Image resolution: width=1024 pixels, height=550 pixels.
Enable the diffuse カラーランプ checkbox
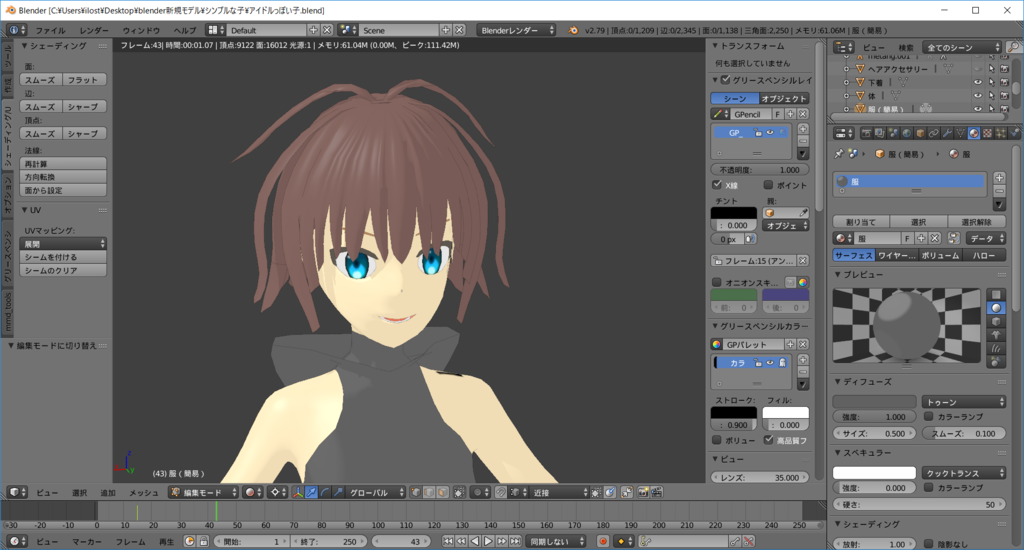929,416
